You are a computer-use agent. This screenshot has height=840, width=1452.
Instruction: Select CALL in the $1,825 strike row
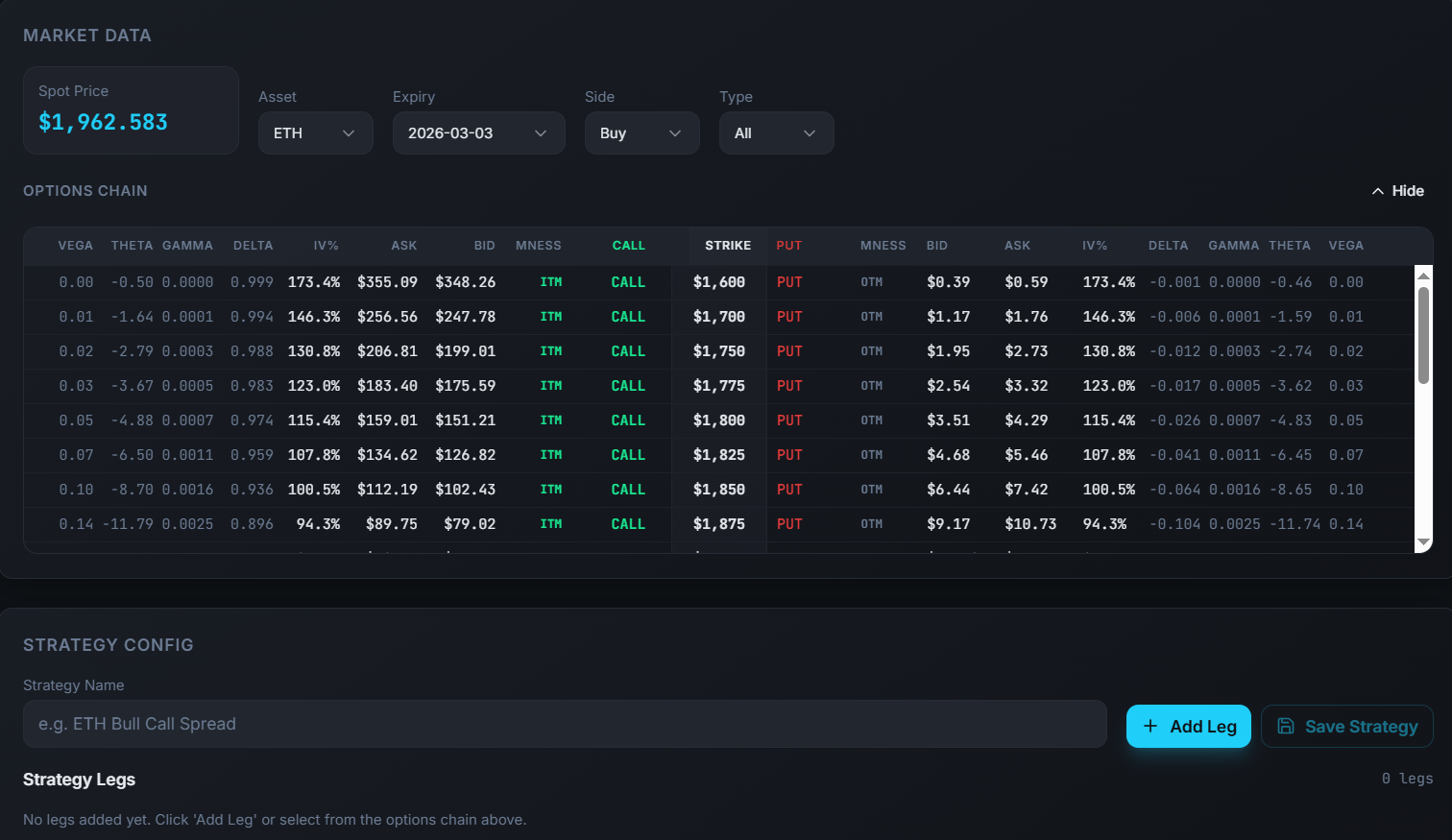(x=628, y=455)
